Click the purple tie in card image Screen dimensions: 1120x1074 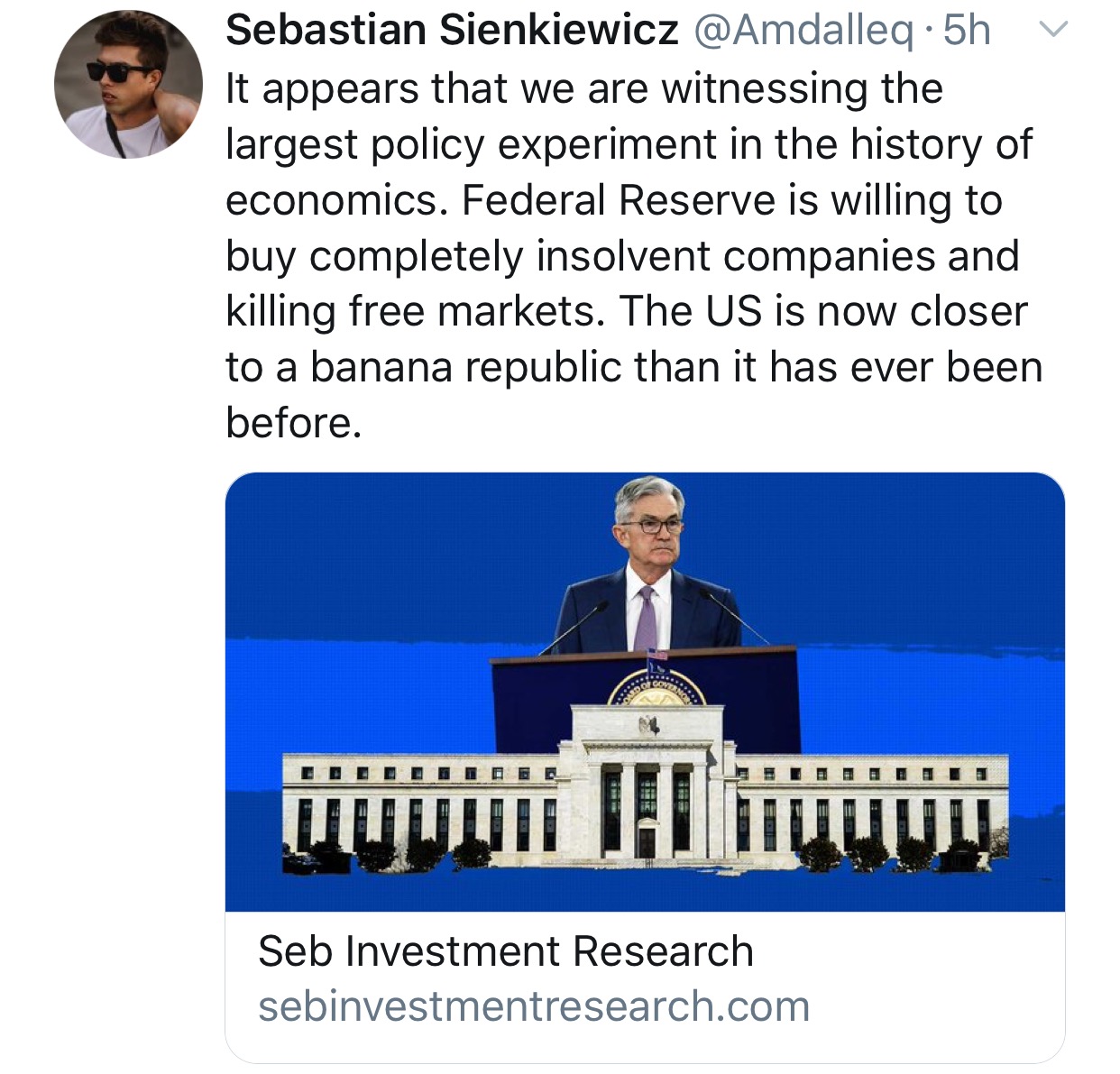(x=646, y=618)
